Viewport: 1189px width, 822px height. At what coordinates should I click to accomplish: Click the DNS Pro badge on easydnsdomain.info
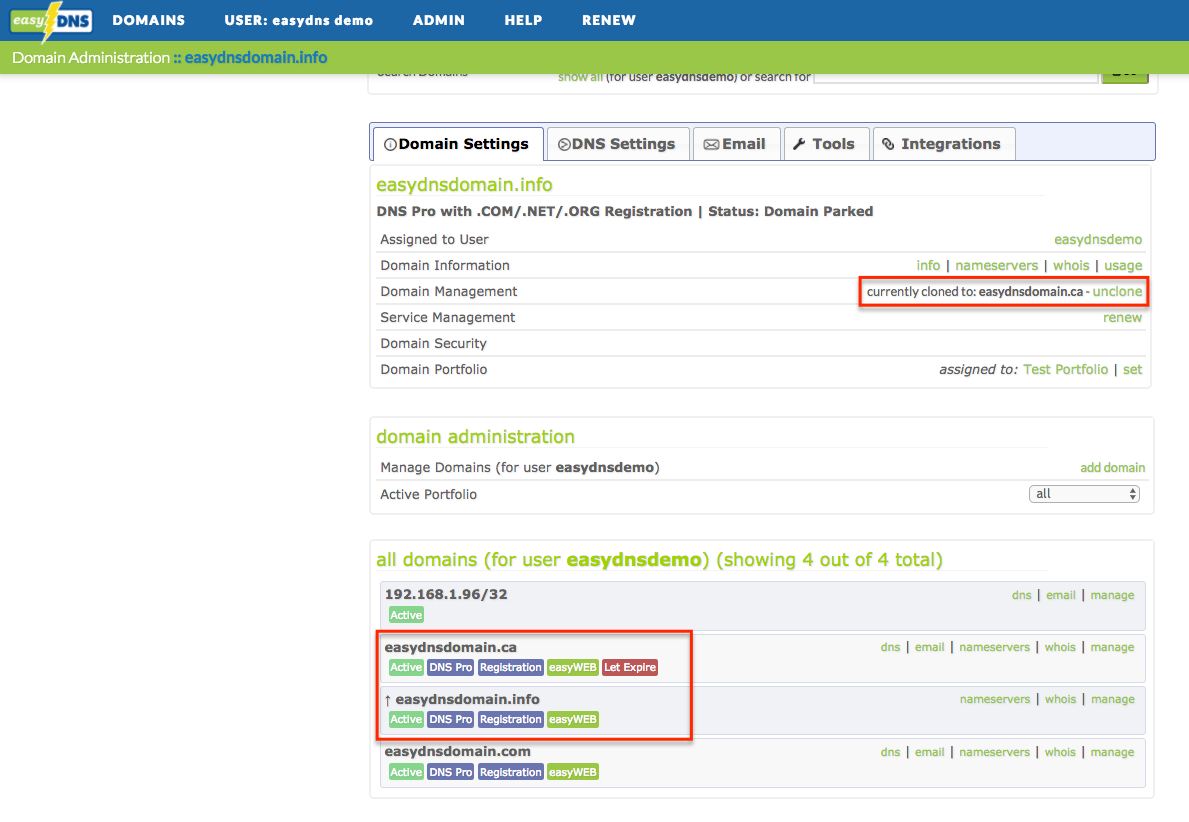pyautogui.click(x=450, y=720)
